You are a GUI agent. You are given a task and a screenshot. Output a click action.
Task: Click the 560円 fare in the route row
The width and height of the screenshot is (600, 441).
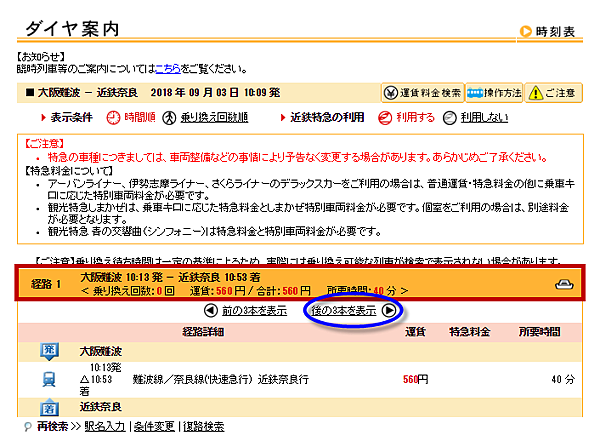coord(416,379)
